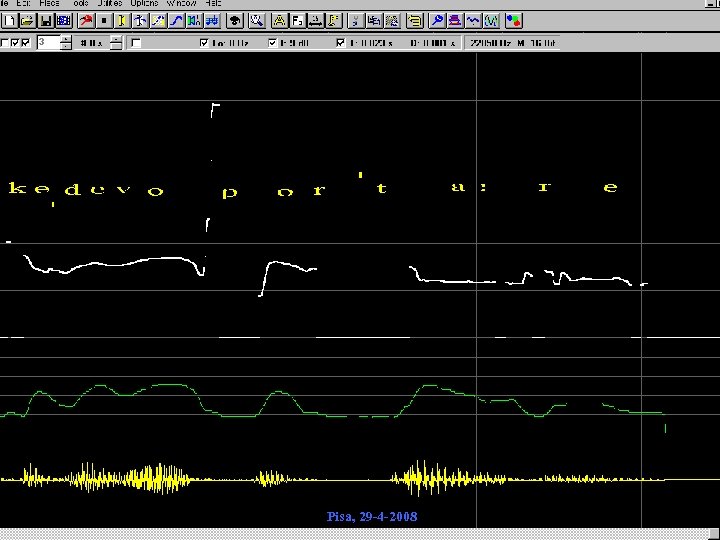
Task: Open the Edit menu
Action: coord(23,3)
